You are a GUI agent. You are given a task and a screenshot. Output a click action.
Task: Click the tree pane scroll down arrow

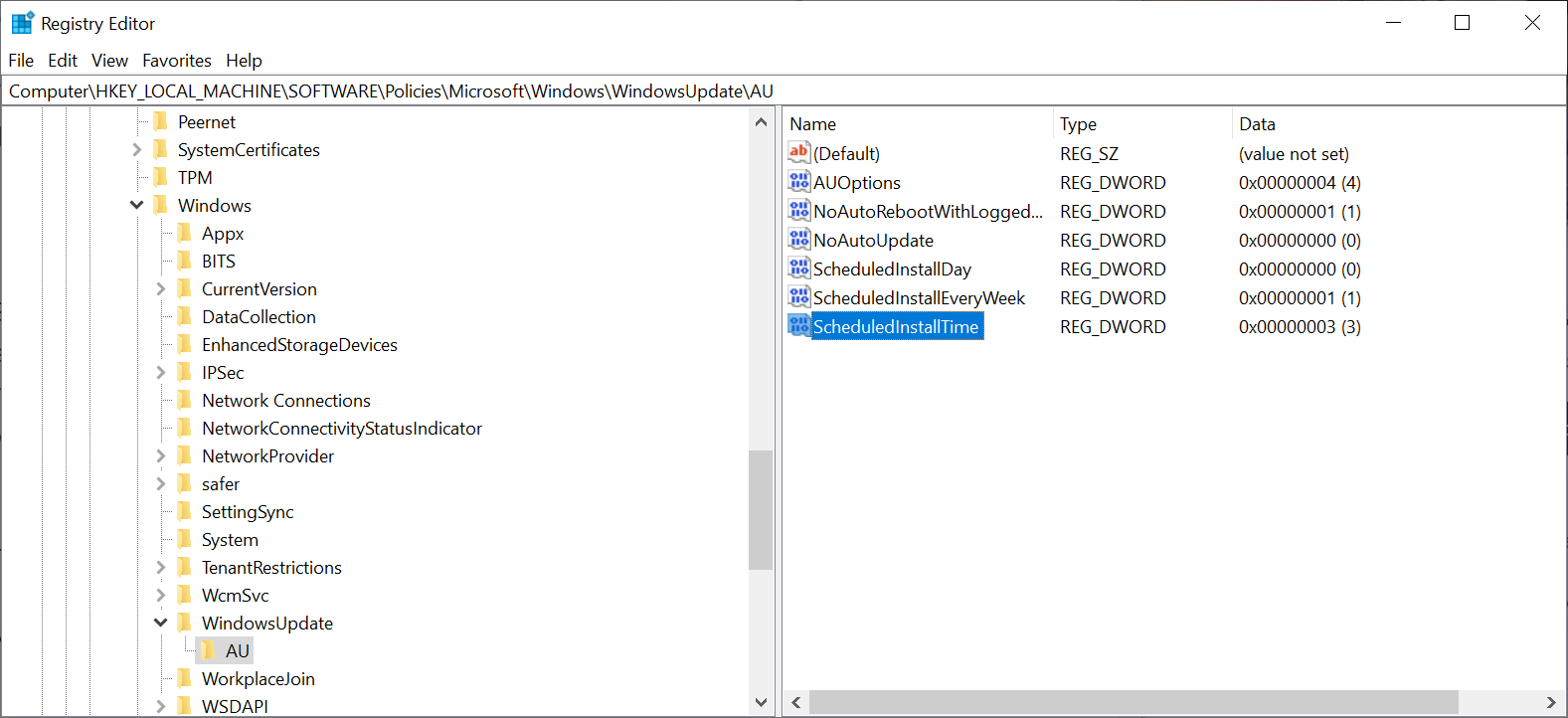coord(761,702)
